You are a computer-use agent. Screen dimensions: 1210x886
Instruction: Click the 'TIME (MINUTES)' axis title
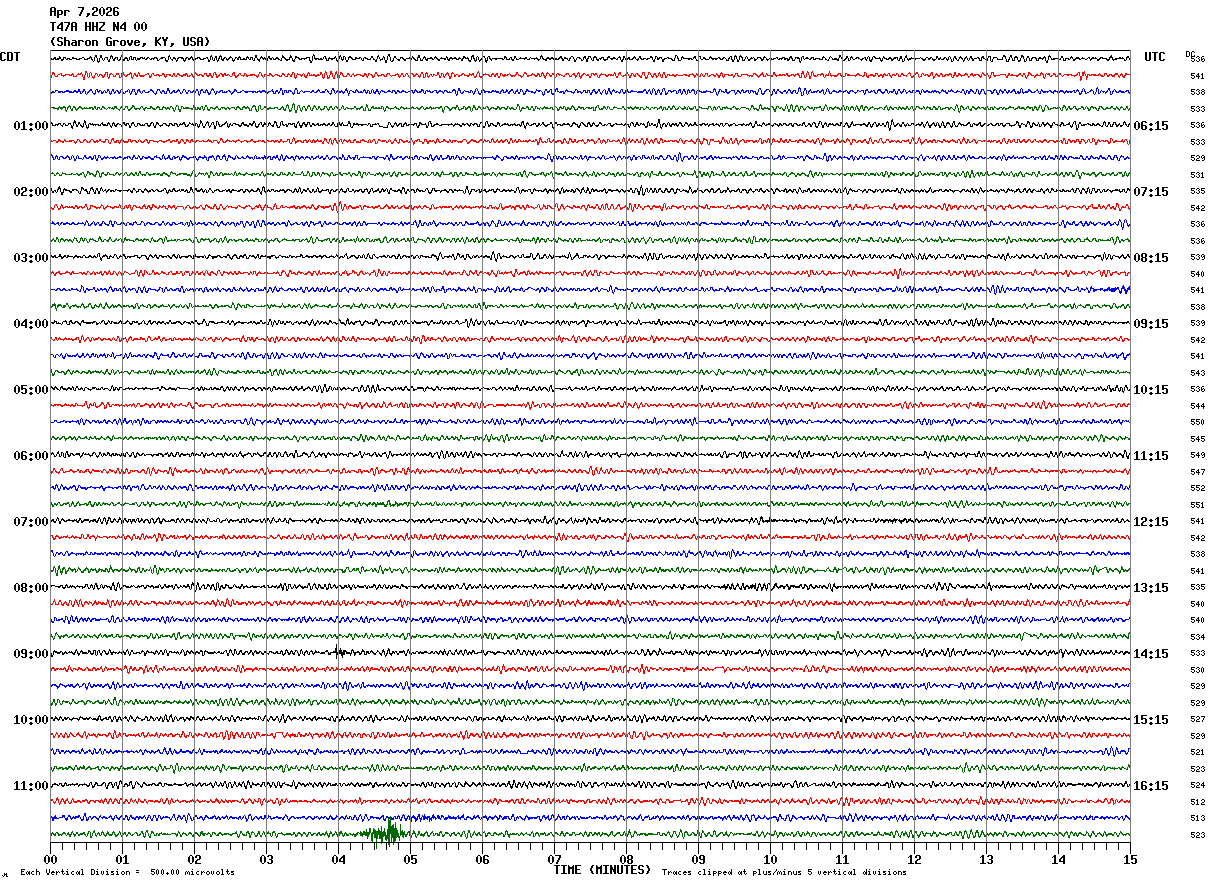(602, 870)
